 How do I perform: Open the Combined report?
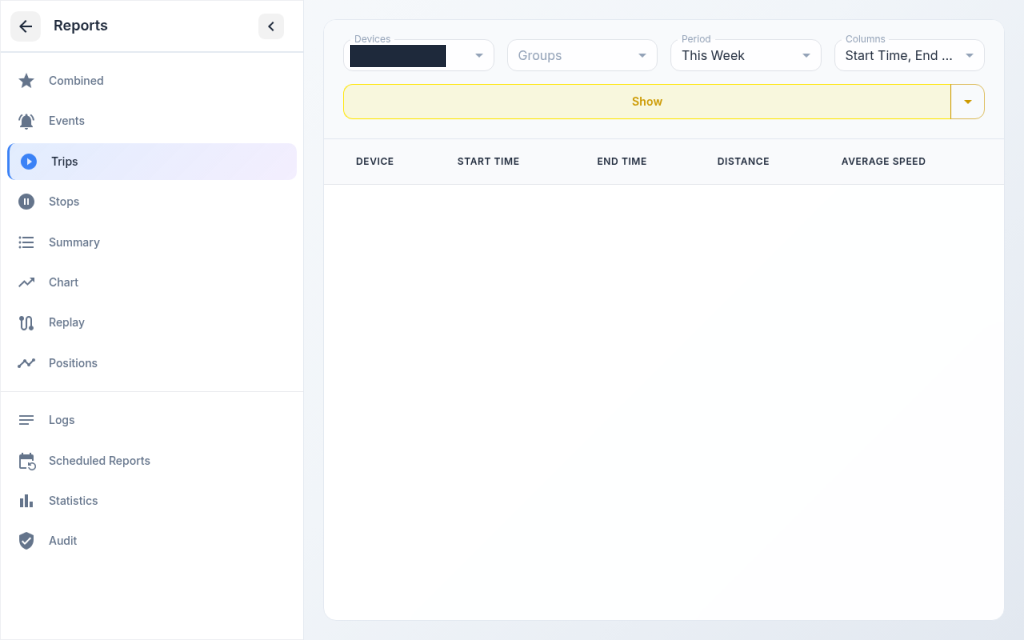point(152,81)
